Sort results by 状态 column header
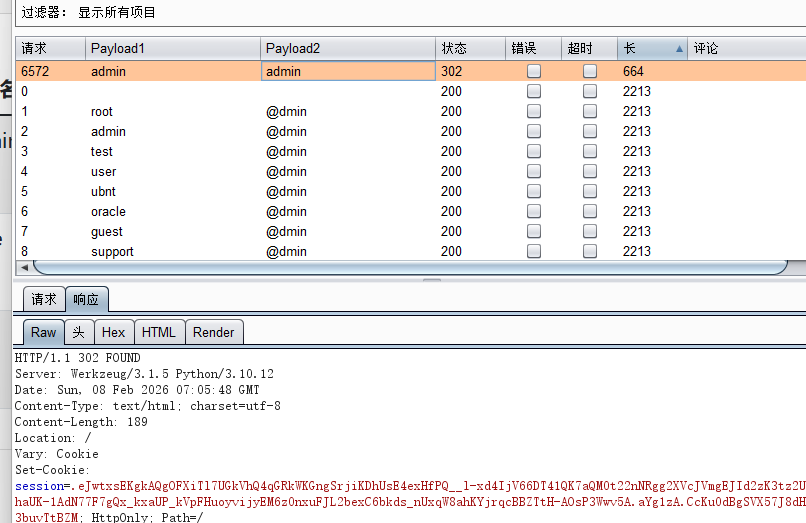The width and height of the screenshot is (806, 523). (470, 48)
